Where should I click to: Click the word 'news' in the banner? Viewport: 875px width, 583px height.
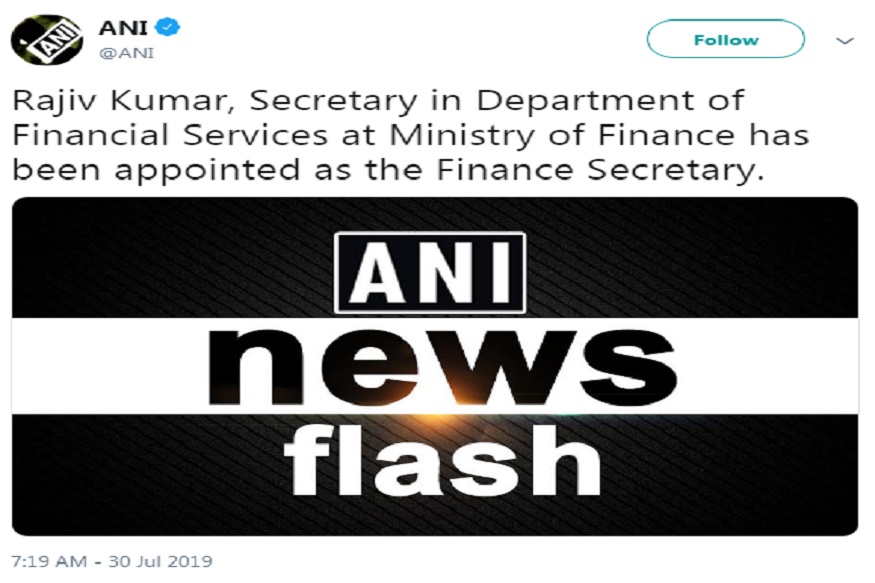[x=442, y=367]
